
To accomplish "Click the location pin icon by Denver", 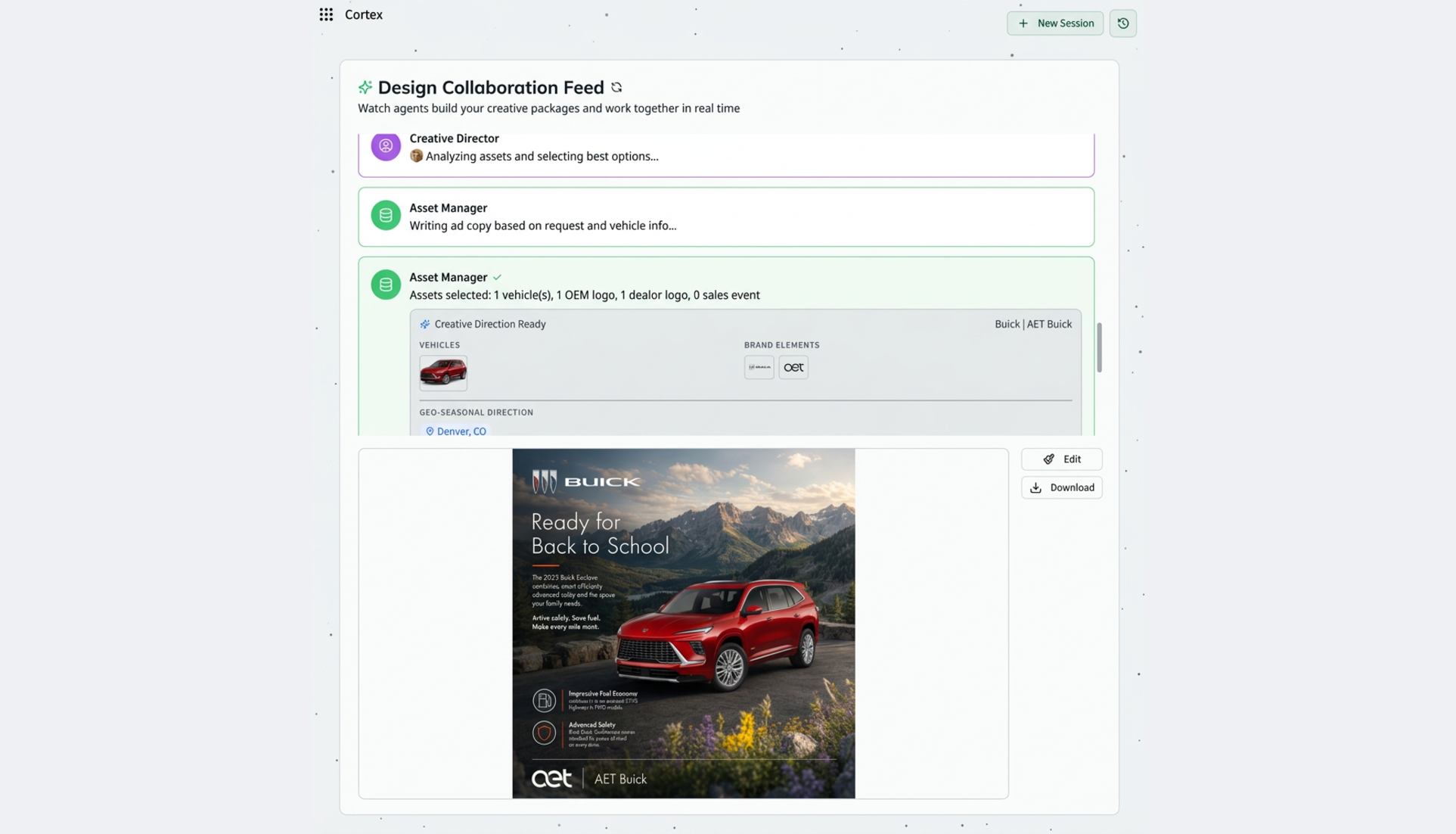I will click(430, 431).
